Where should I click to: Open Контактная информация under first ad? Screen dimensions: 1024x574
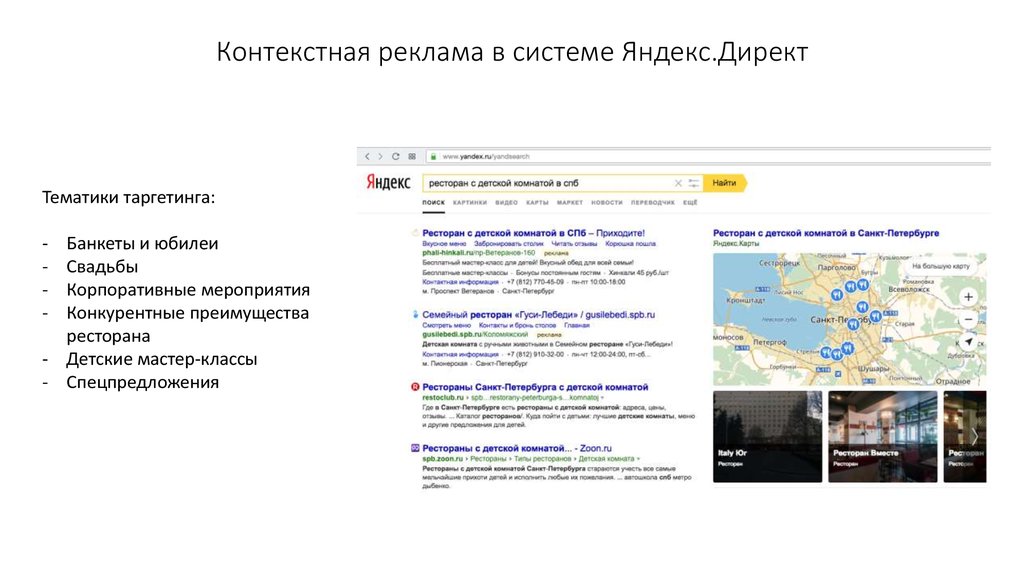(x=460, y=282)
